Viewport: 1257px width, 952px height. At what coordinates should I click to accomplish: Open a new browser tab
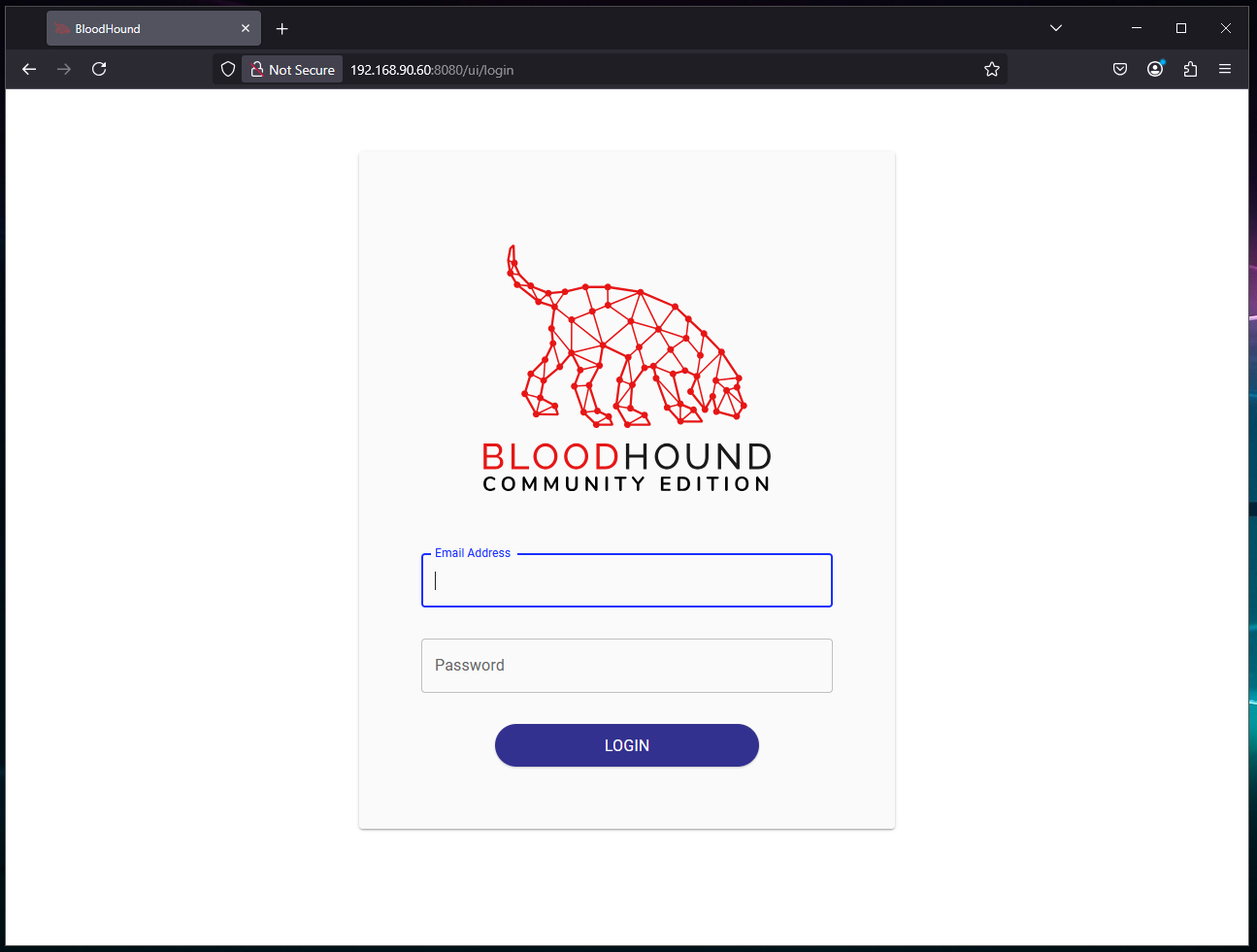[282, 29]
